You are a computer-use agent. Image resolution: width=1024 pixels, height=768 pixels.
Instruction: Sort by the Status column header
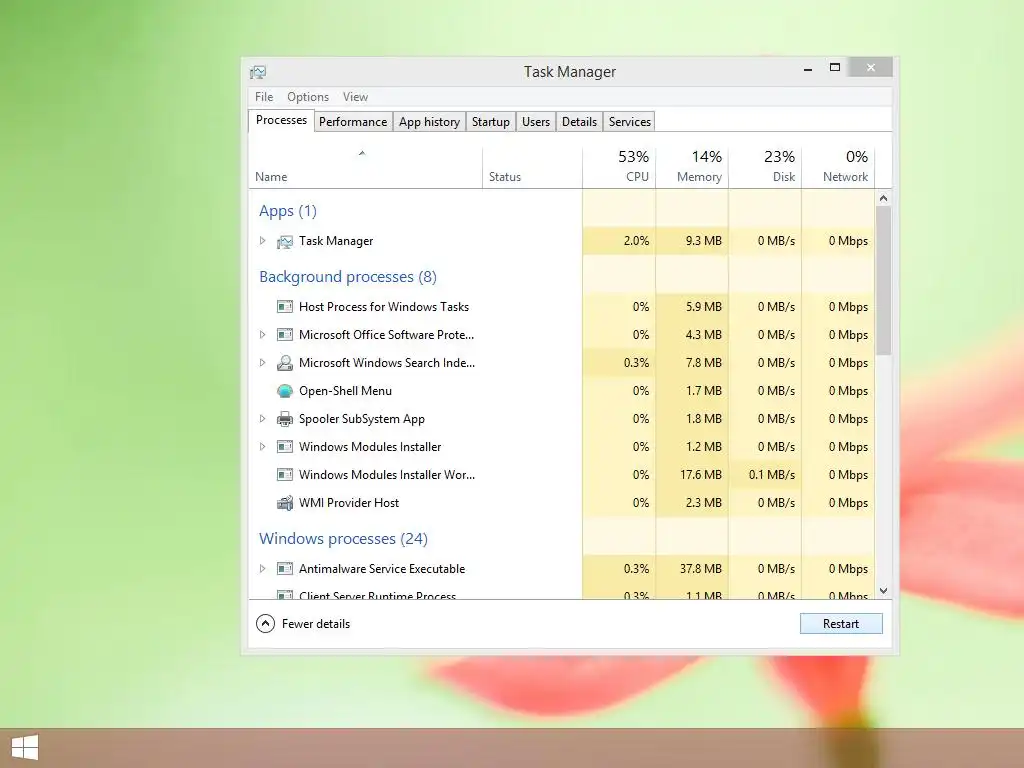(x=532, y=168)
